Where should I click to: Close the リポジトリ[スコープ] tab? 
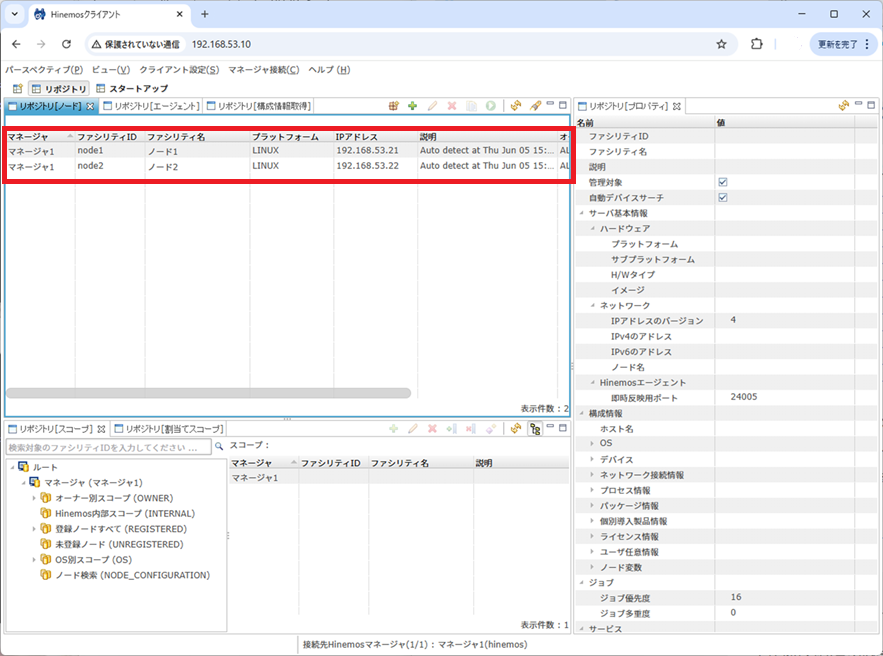tap(101, 429)
